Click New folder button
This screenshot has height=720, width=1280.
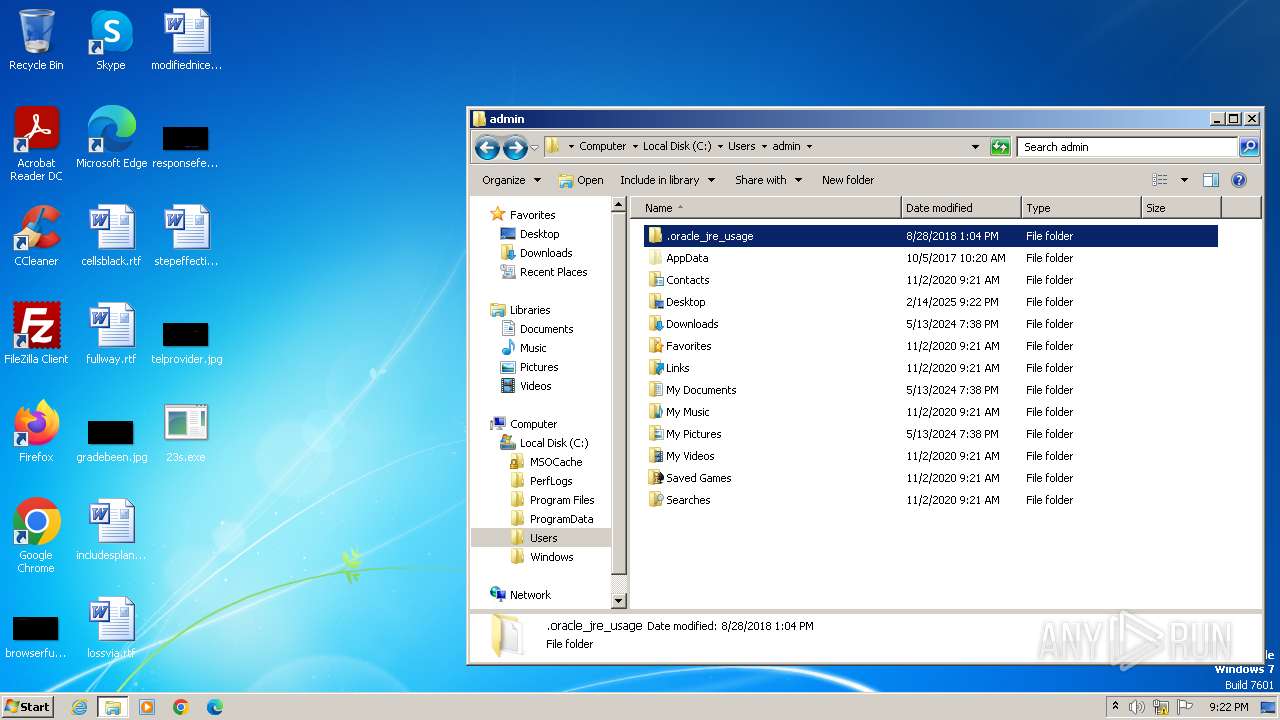[848, 180]
